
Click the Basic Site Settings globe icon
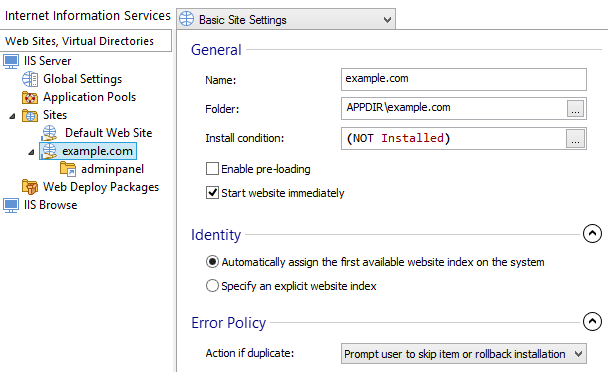tap(187, 19)
